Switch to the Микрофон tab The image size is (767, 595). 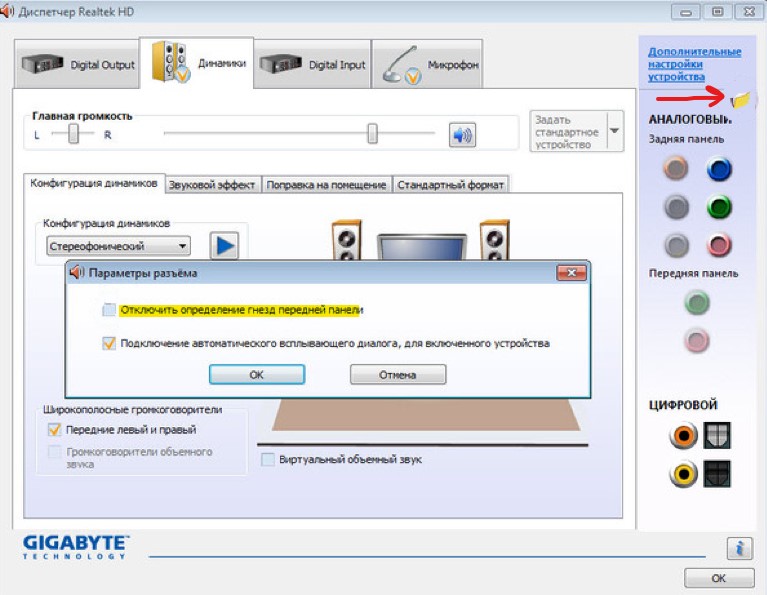pyautogui.click(x=428, y=64)
